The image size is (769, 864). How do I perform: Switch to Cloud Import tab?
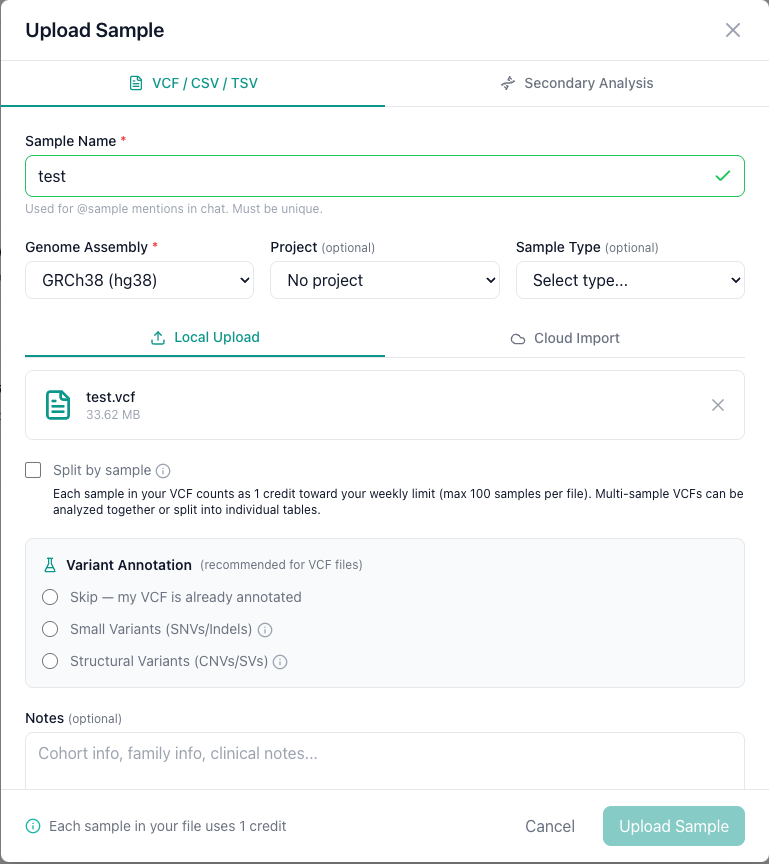pos(565,338)
